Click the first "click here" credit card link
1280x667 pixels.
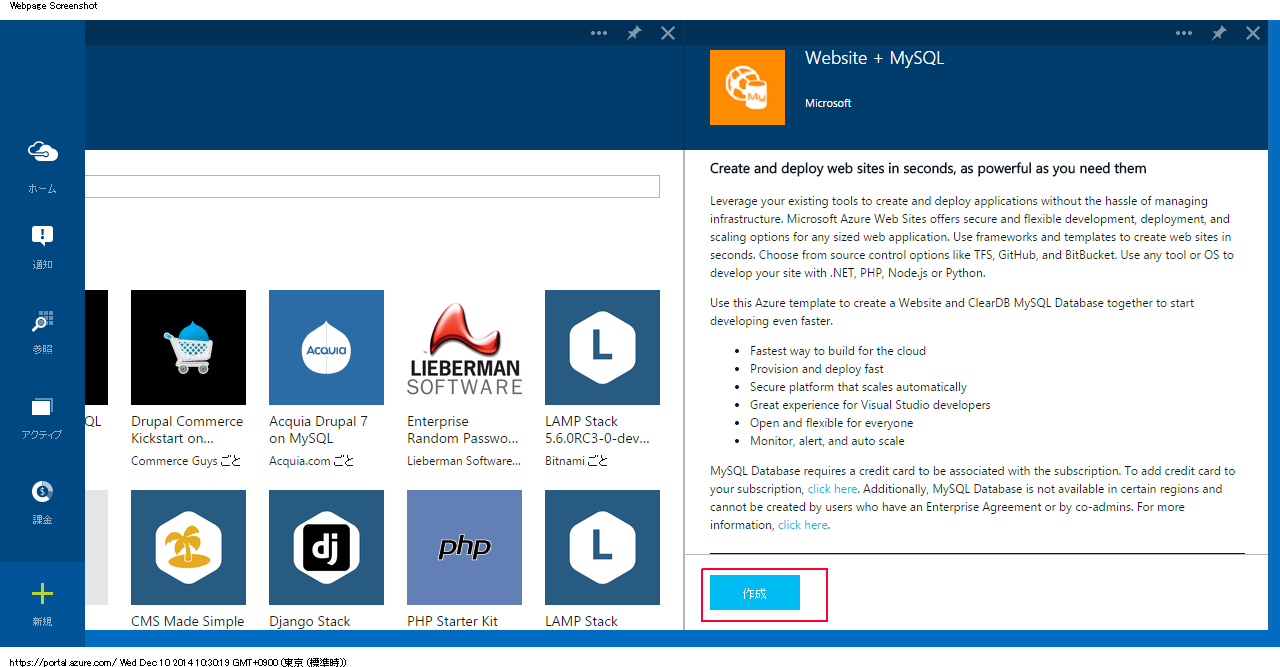point(832,489)
